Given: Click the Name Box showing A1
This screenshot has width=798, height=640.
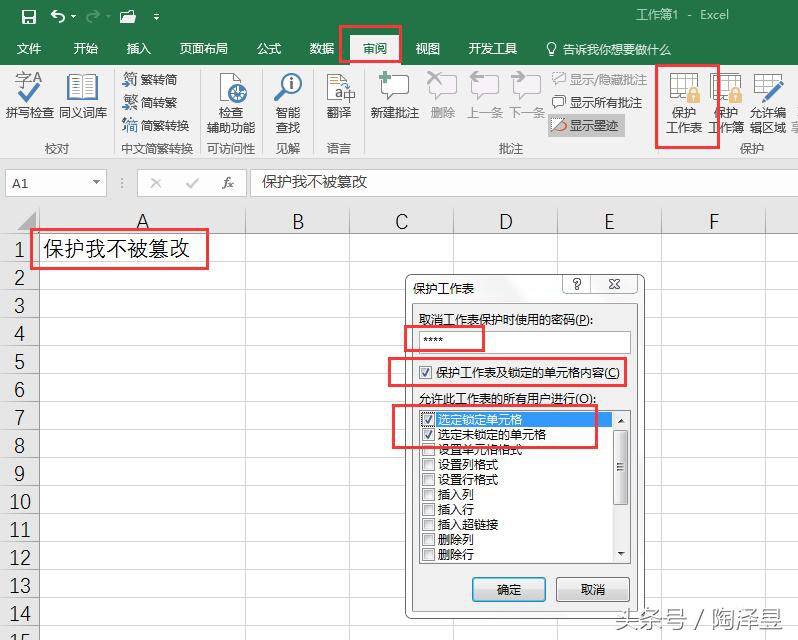Looking at the screenshot, I should pos(48,183).
